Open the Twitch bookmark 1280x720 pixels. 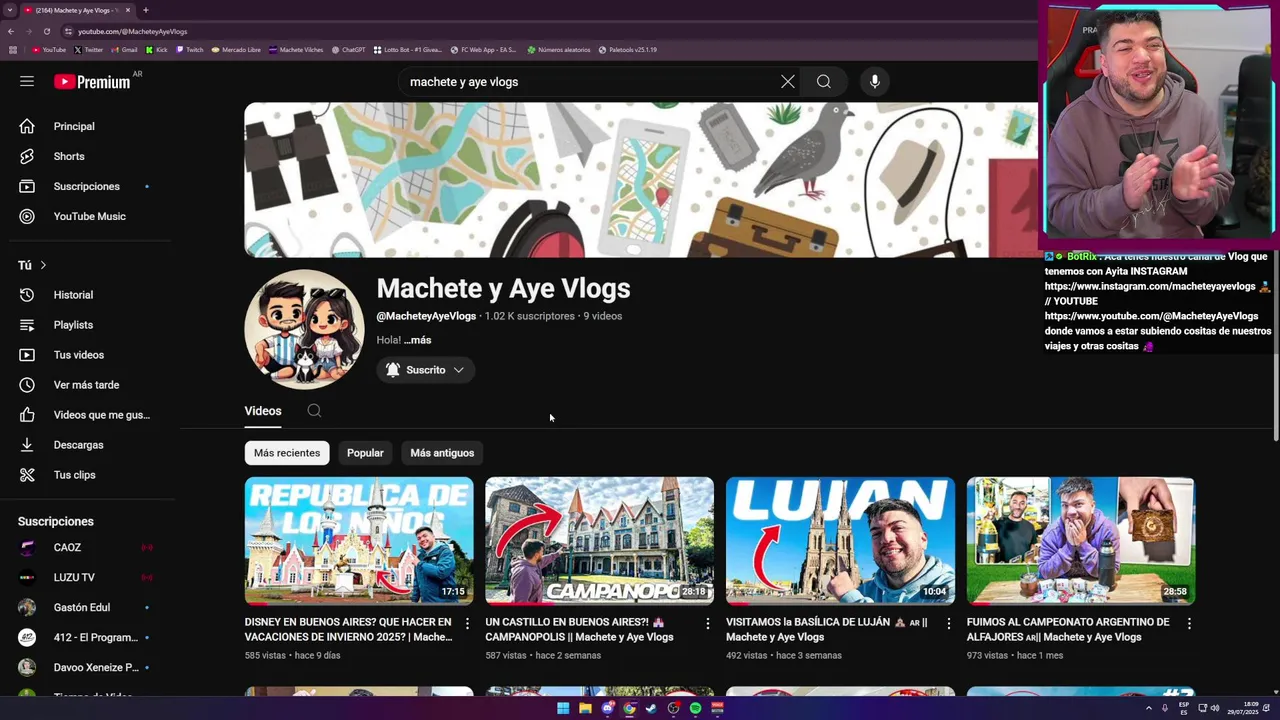pyautogui.click(x=190, y=50)
